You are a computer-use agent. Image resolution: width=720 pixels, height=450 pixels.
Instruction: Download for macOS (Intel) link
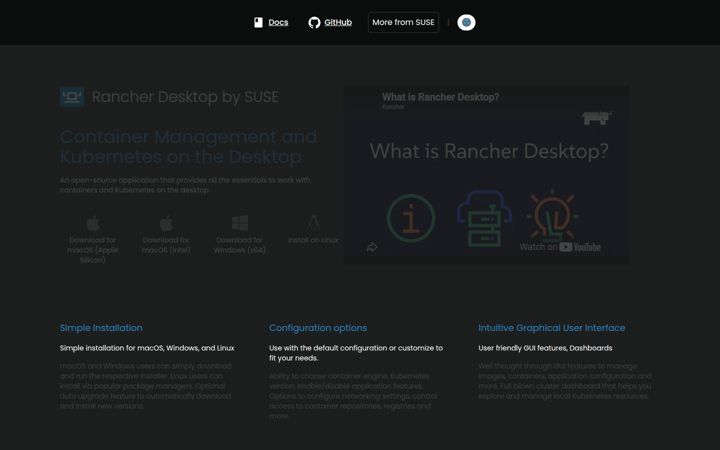tap(166, 245)
